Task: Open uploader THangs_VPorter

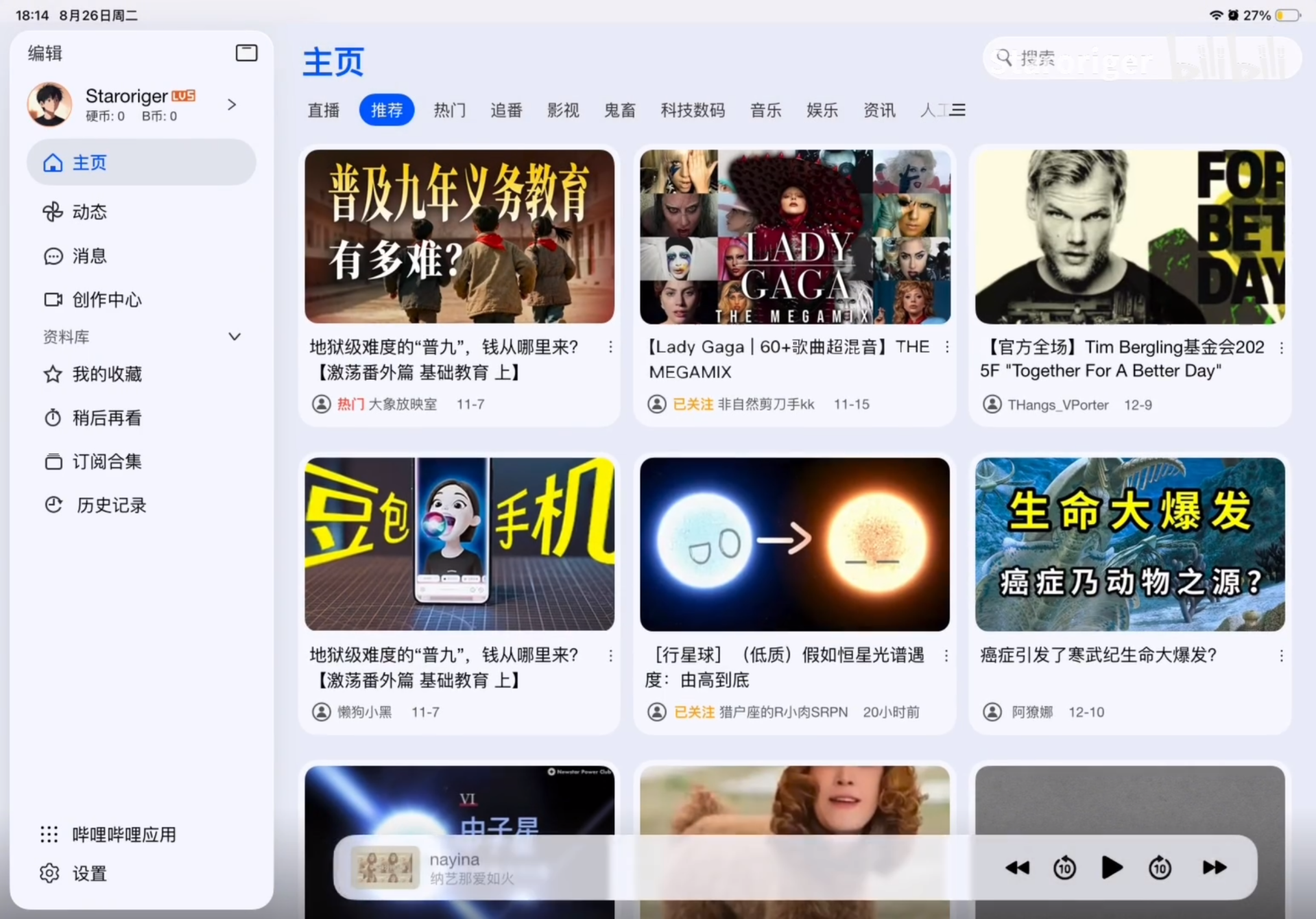Action: [x=1058, y=405]
